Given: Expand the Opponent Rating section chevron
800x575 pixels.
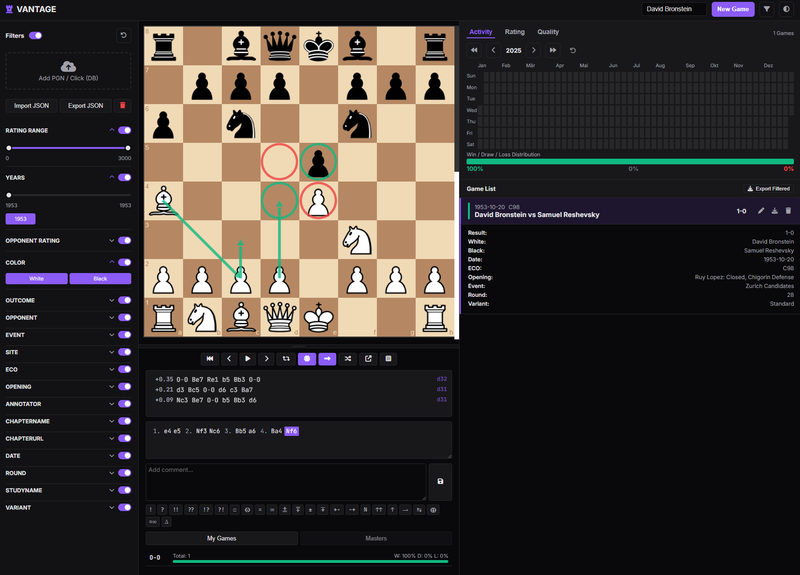Looking at the screenshot, I should (112, 240).
